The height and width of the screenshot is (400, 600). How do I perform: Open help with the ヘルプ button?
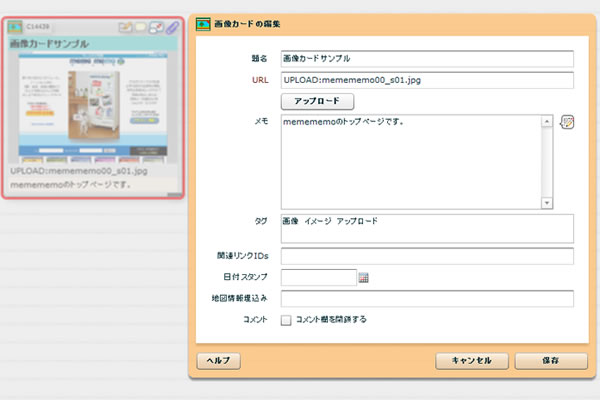coord(218,360)
